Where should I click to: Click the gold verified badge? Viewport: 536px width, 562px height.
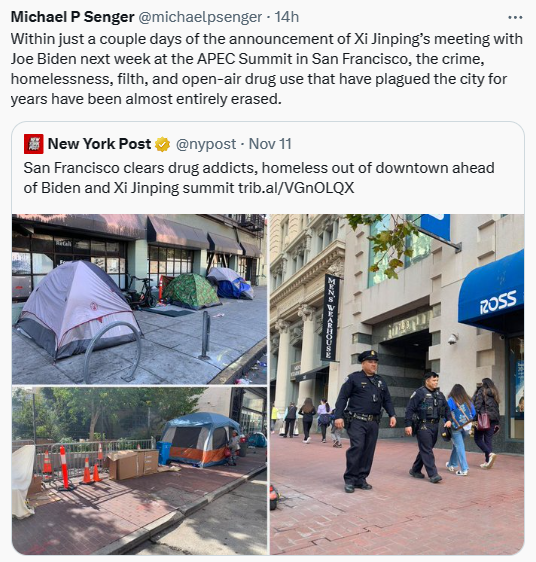pyautogui.click(x=162, y=144)
